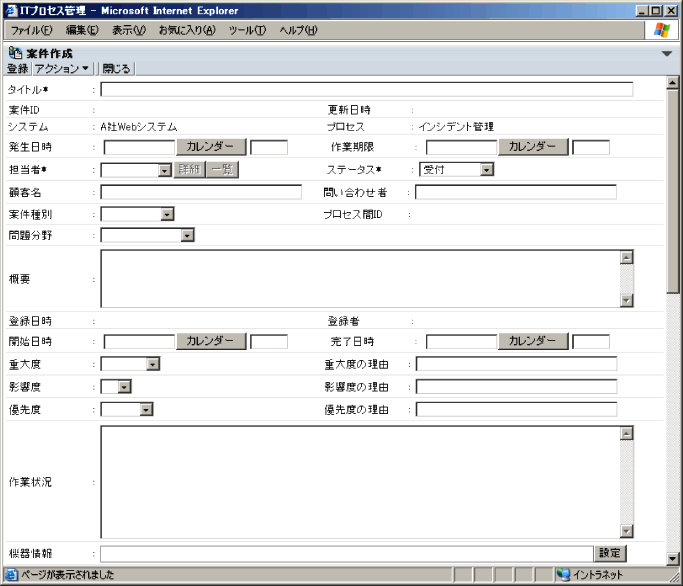The image size is (683, 586).
Task: Click the インシデント管理 process value text
Action: (456, 127)
